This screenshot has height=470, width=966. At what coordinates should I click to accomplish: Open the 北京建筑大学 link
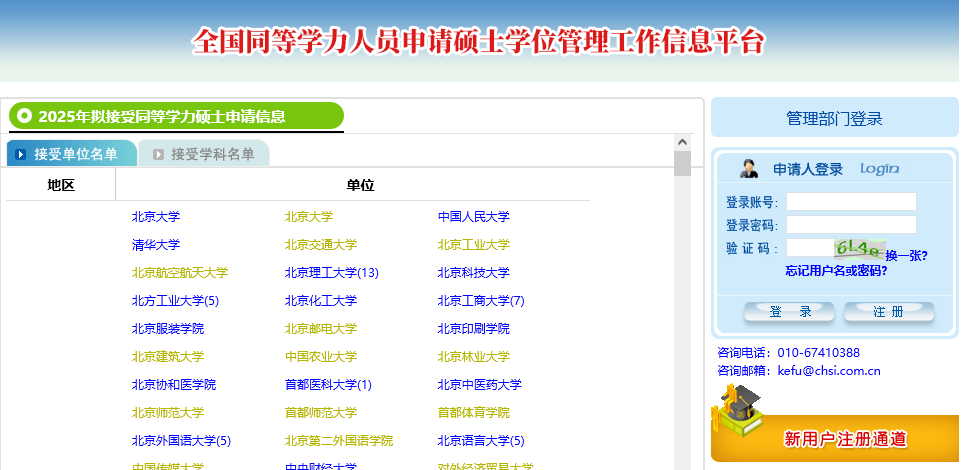168,357
